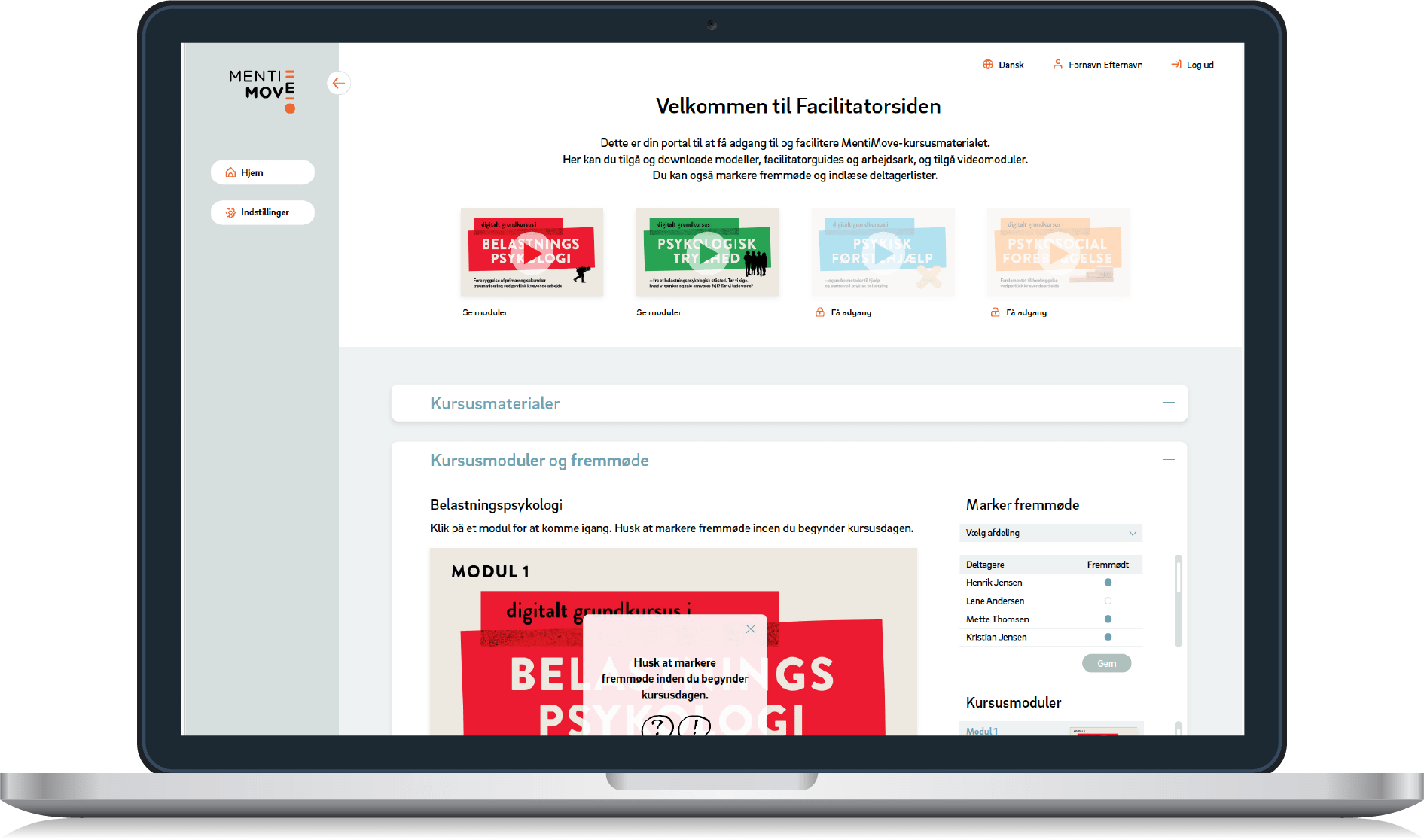Toggle attendance for Henrik Jensen

[1108, 583]
